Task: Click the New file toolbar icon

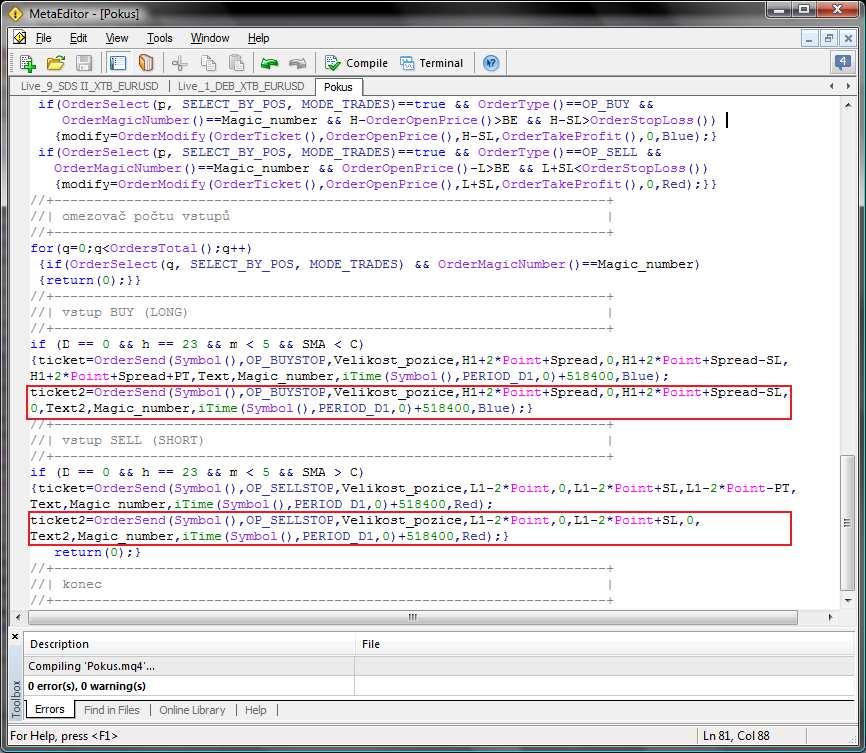Action: pyautogui.click(x=27, y=63)
